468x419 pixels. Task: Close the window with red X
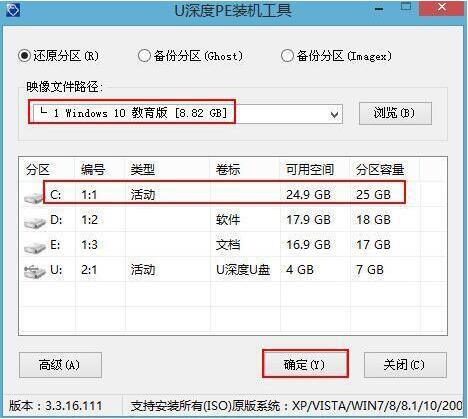(x=442, y=7)
